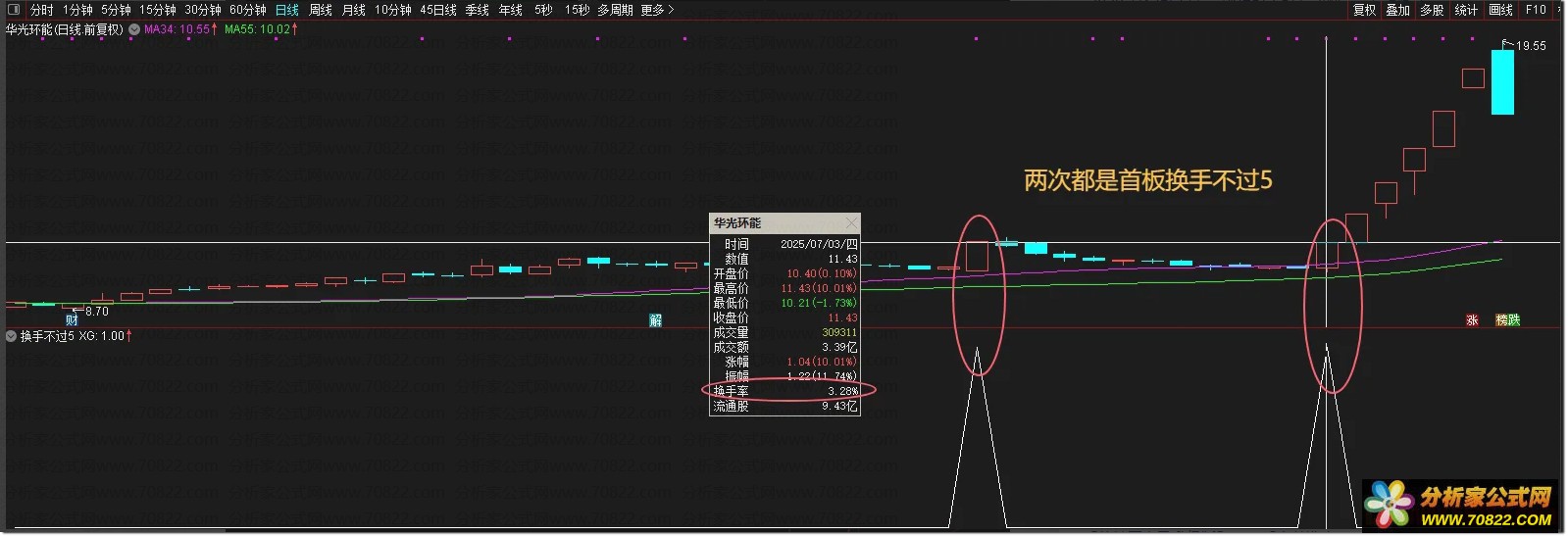
Task: Switch to 季线 quarterly chart
Action: tap(478, 10)
